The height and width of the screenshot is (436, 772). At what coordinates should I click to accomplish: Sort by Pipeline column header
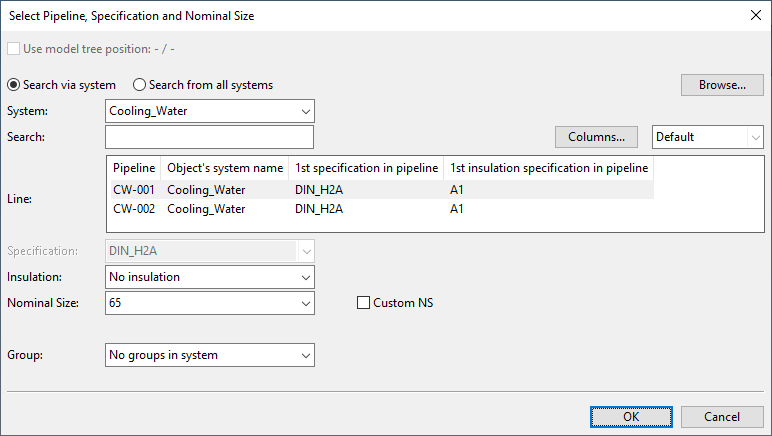coord(134,168)
